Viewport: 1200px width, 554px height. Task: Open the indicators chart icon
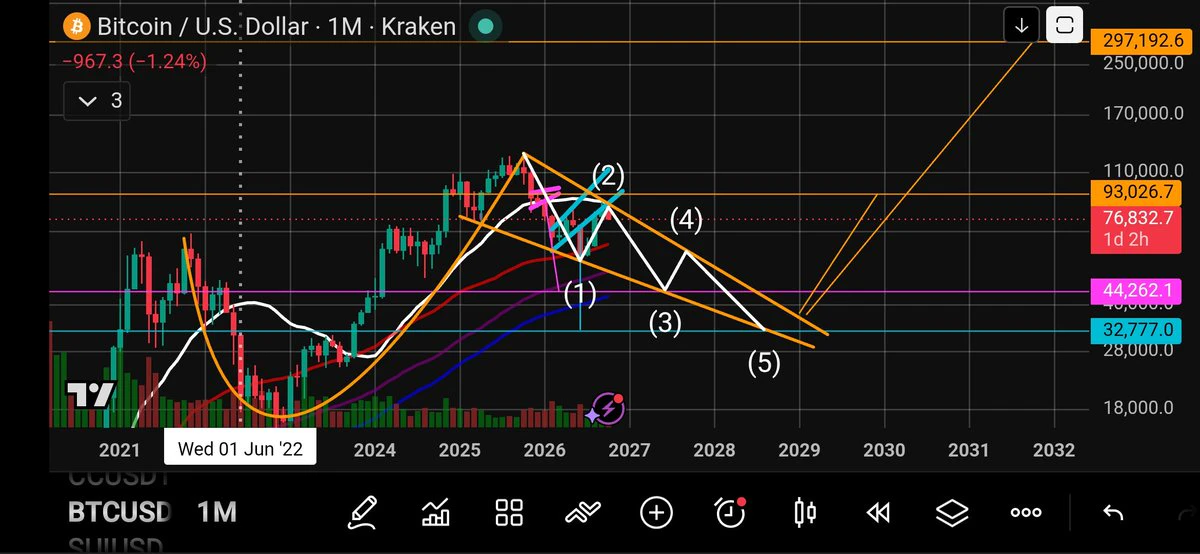coord(436,513)
